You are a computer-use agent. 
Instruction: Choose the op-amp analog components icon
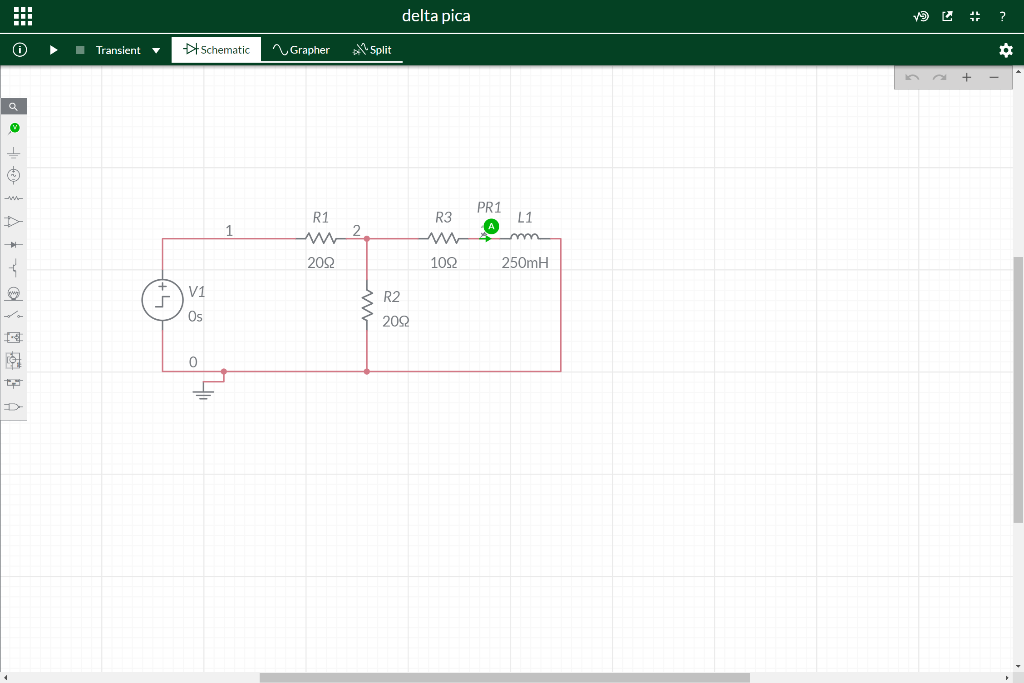14,221
